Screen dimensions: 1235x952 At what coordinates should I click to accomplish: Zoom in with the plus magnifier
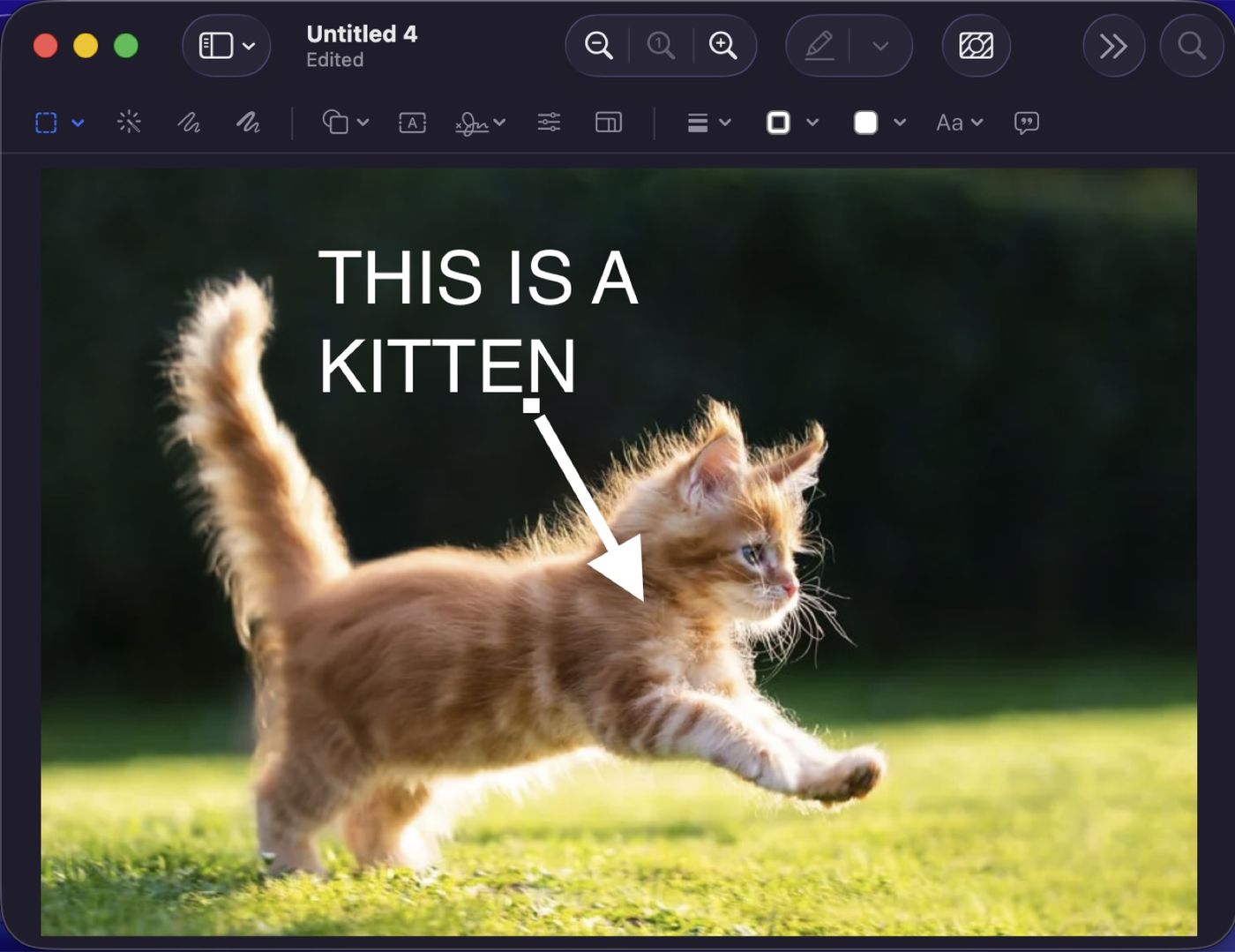pyautogui.click(x=723, y=45)
